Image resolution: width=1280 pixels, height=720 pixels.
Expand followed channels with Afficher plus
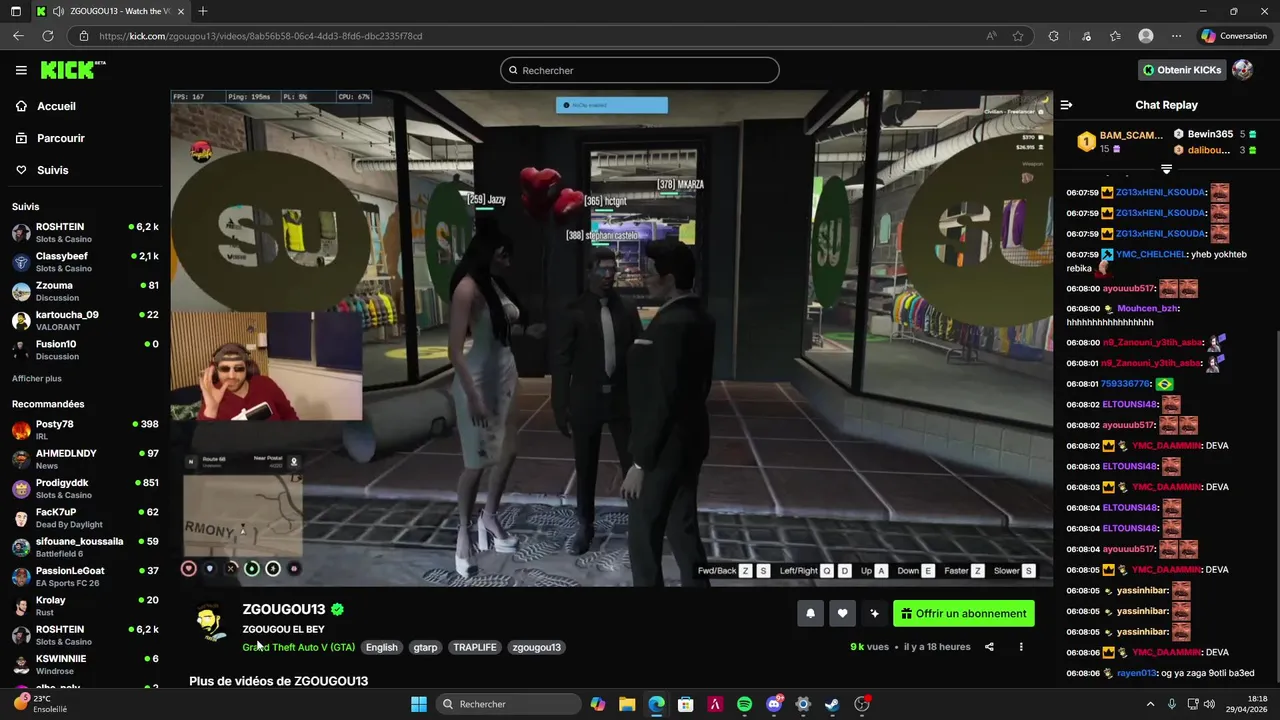[x=37, y=378]
